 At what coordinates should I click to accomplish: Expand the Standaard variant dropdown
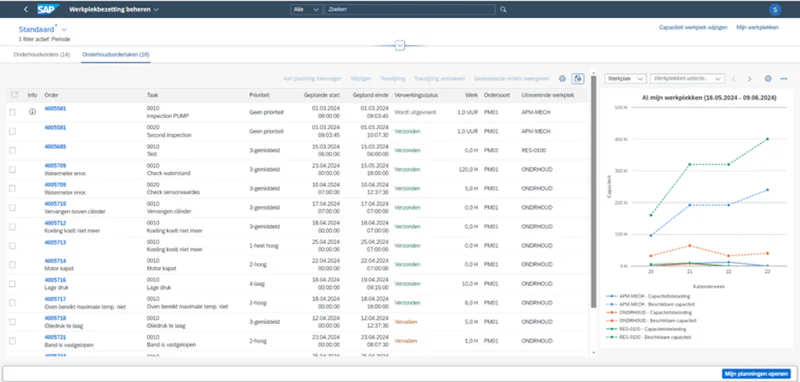pyautogui.click(x=64, y=30)
